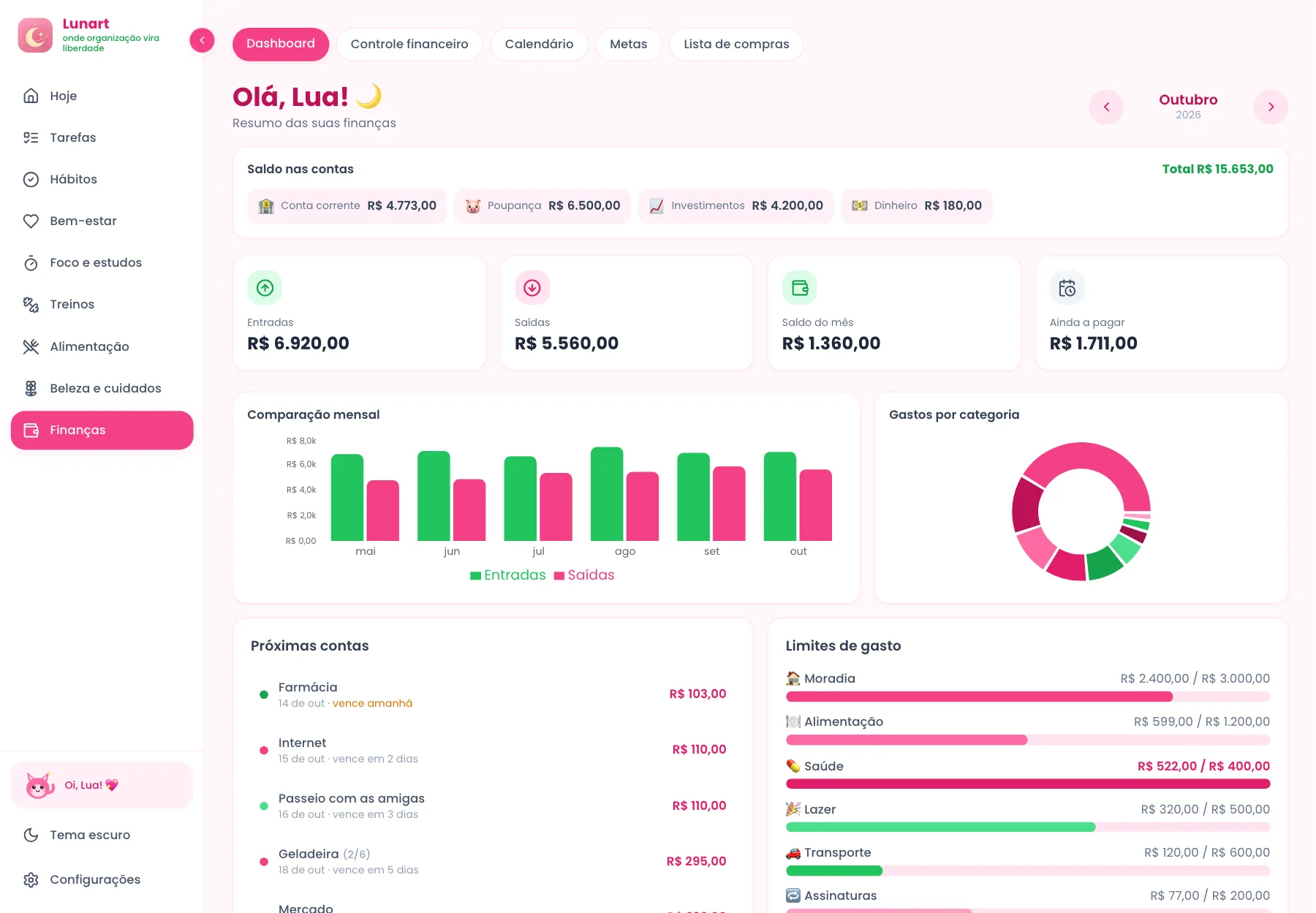Open Lista de compras tab

coord(736,44)
